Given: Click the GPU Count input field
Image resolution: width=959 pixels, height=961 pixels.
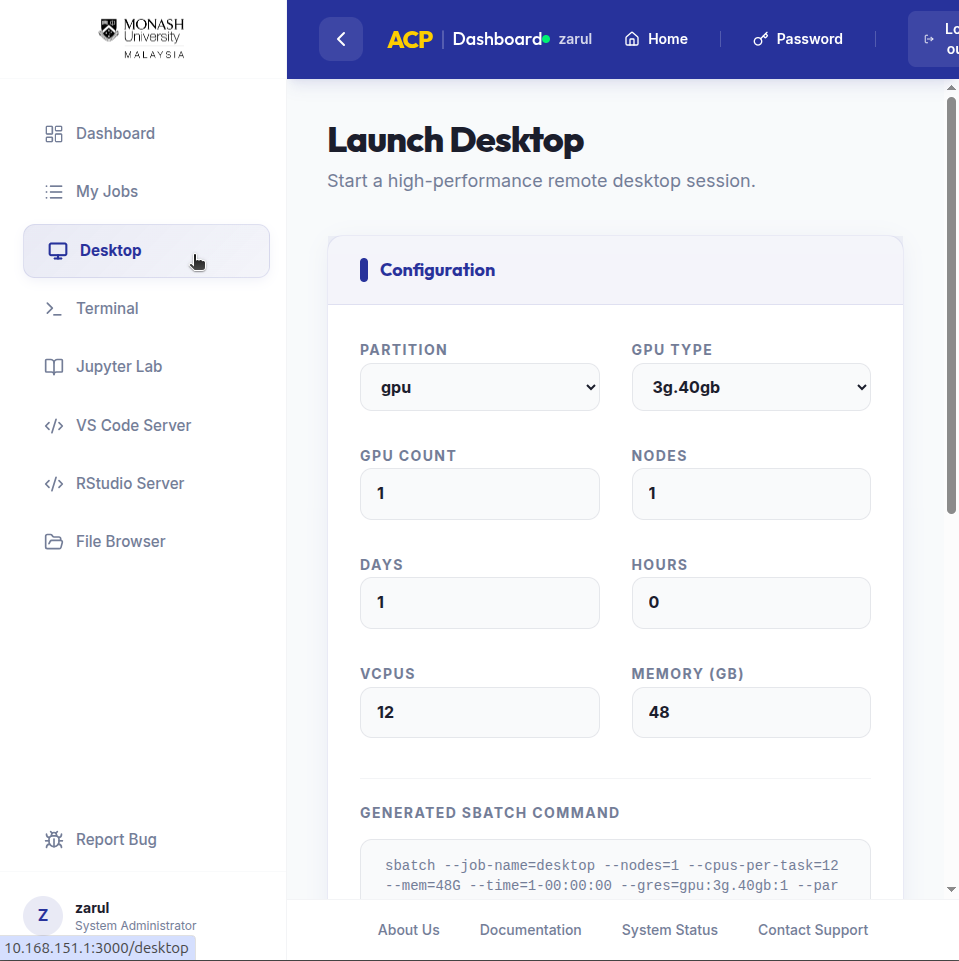Looking at the screenshot, I should (x=479, y=494).
